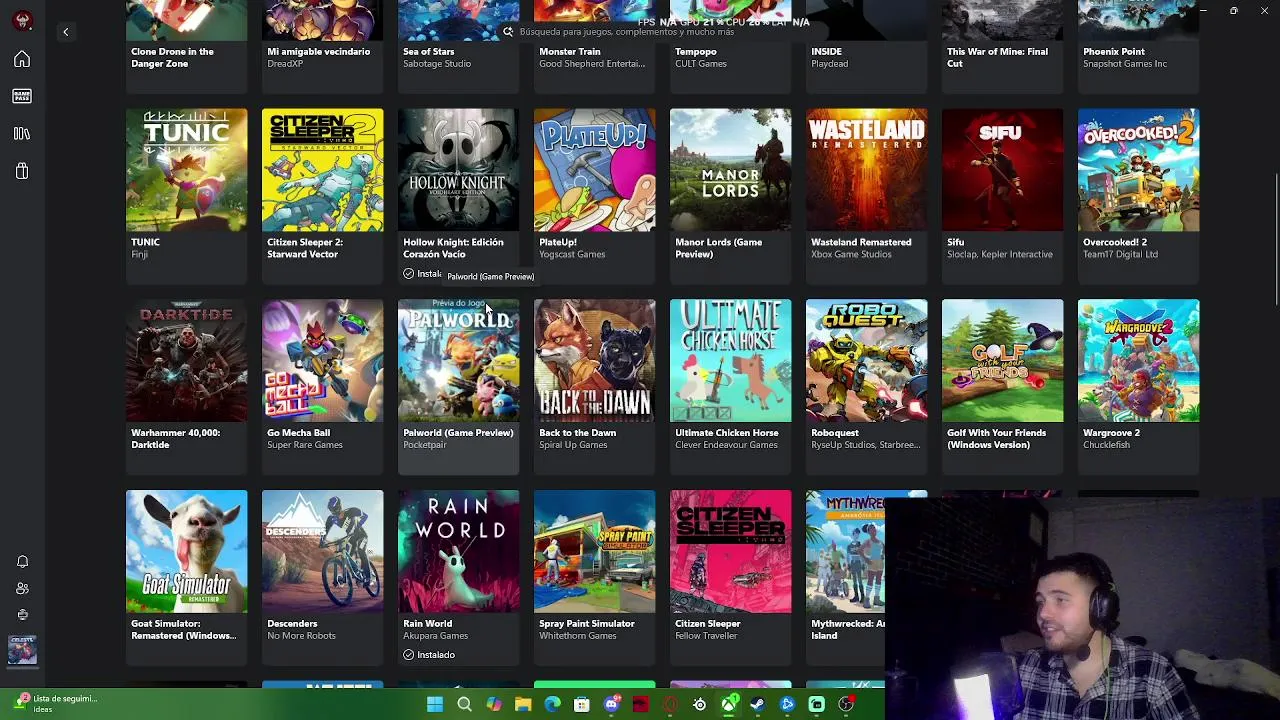Open the Lista de seguimiento widget
The image size is (1280, 720).
point(55,703)
